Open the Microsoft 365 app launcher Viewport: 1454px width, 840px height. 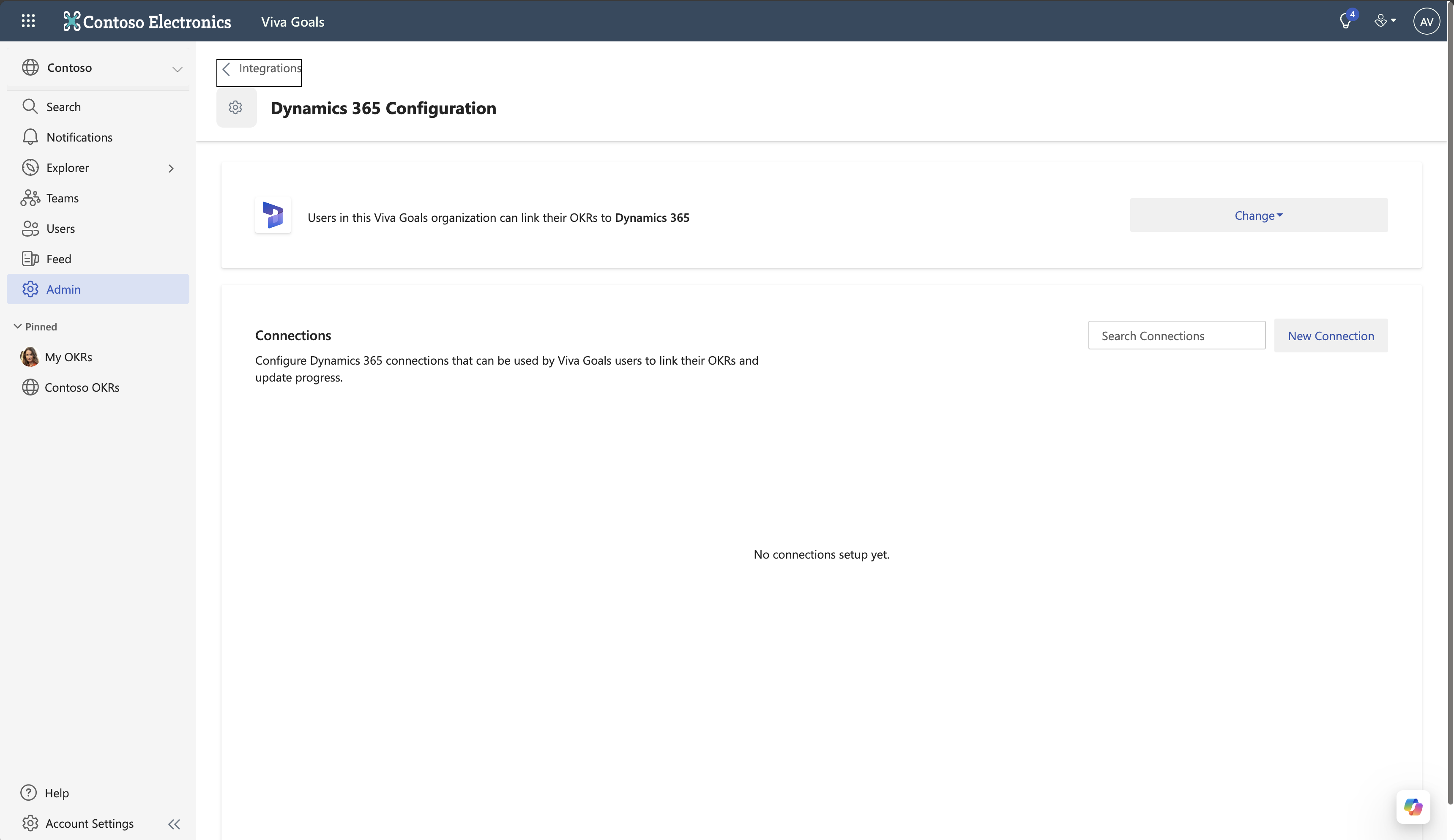[28, 21]
